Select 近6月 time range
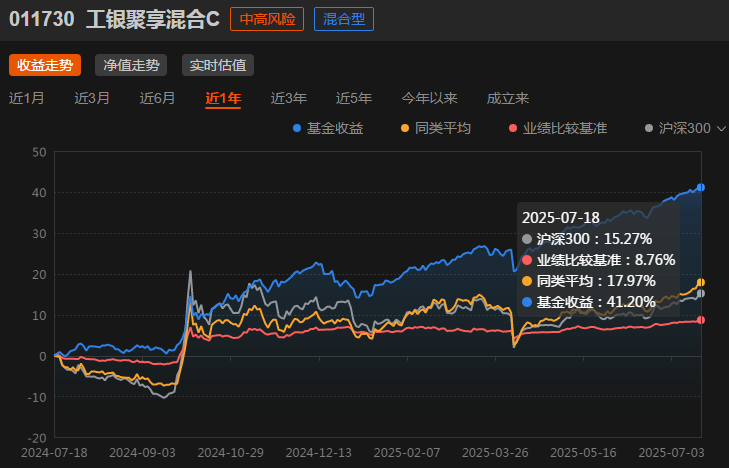 [x=158, y=98]
